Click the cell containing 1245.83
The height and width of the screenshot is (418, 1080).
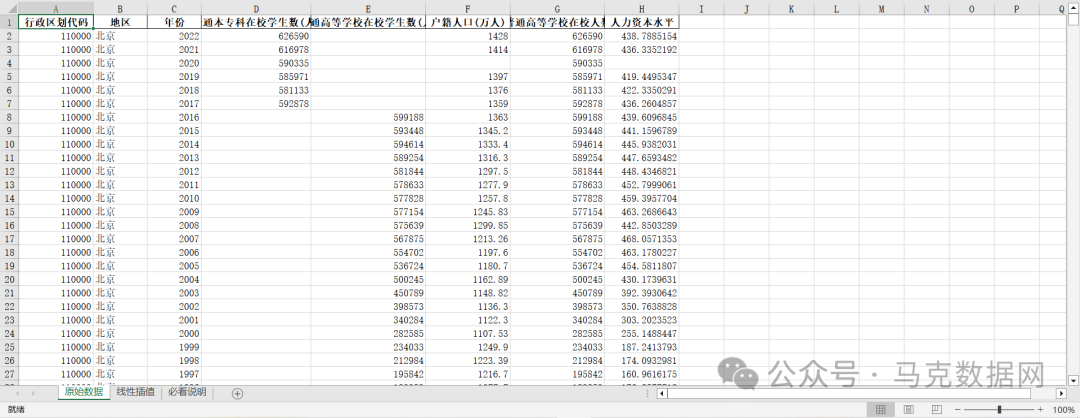point(468,211)
